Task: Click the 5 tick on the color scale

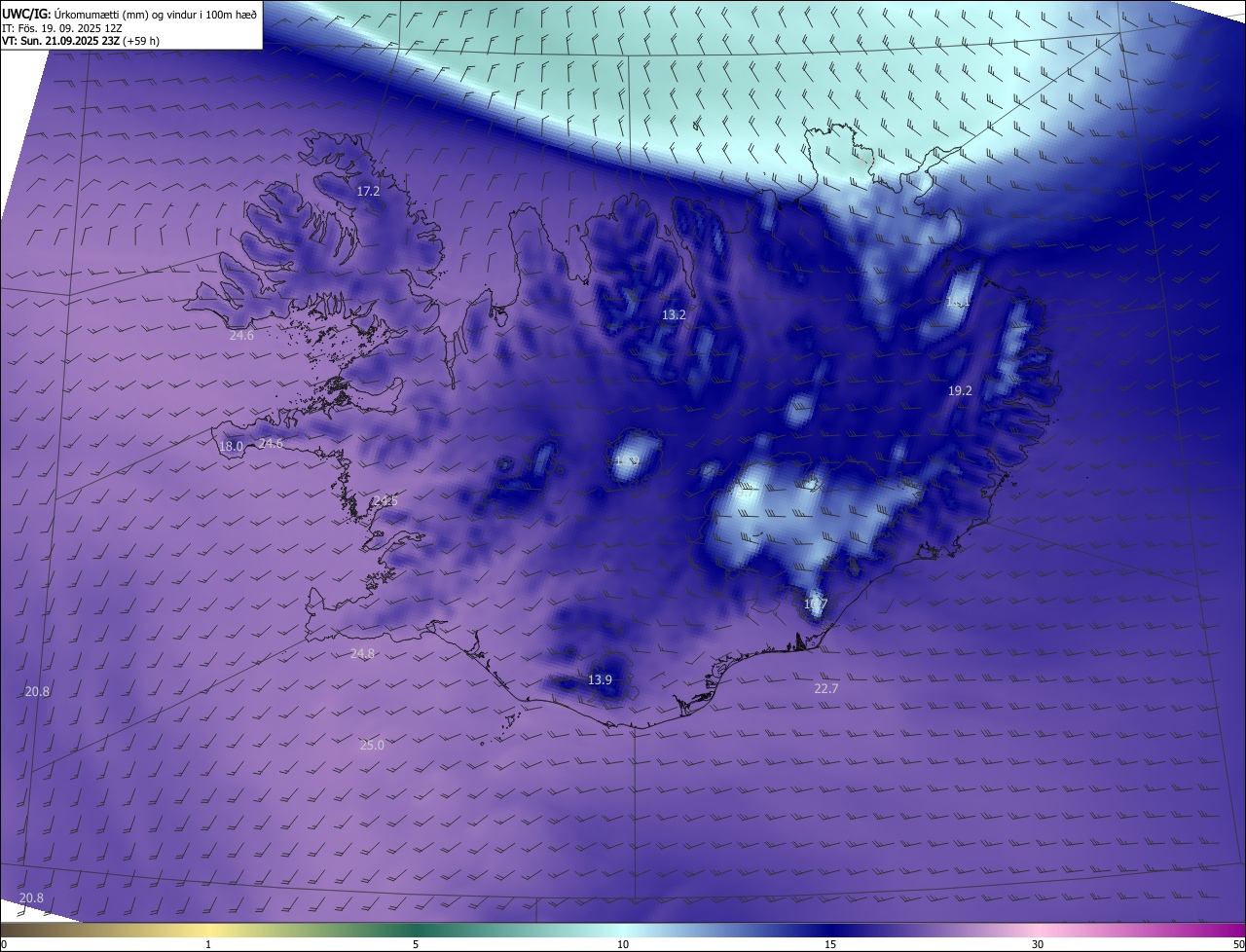Action: (x=416, y=944)
